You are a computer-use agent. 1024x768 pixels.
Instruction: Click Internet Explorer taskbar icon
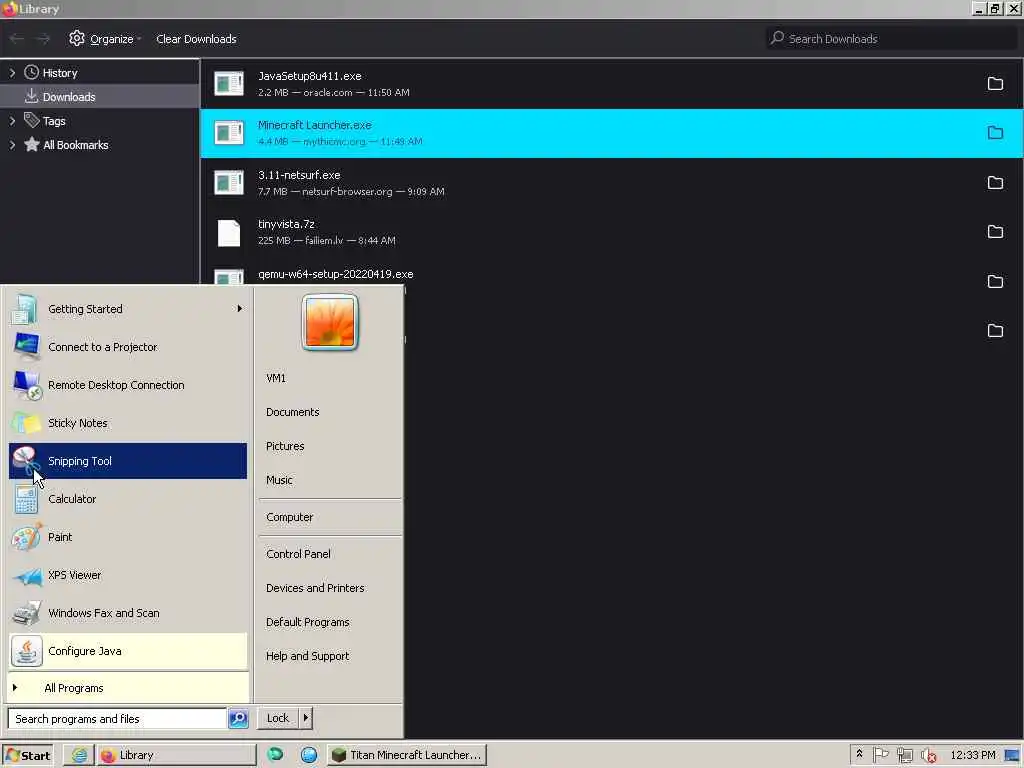(x=79, y=755)
